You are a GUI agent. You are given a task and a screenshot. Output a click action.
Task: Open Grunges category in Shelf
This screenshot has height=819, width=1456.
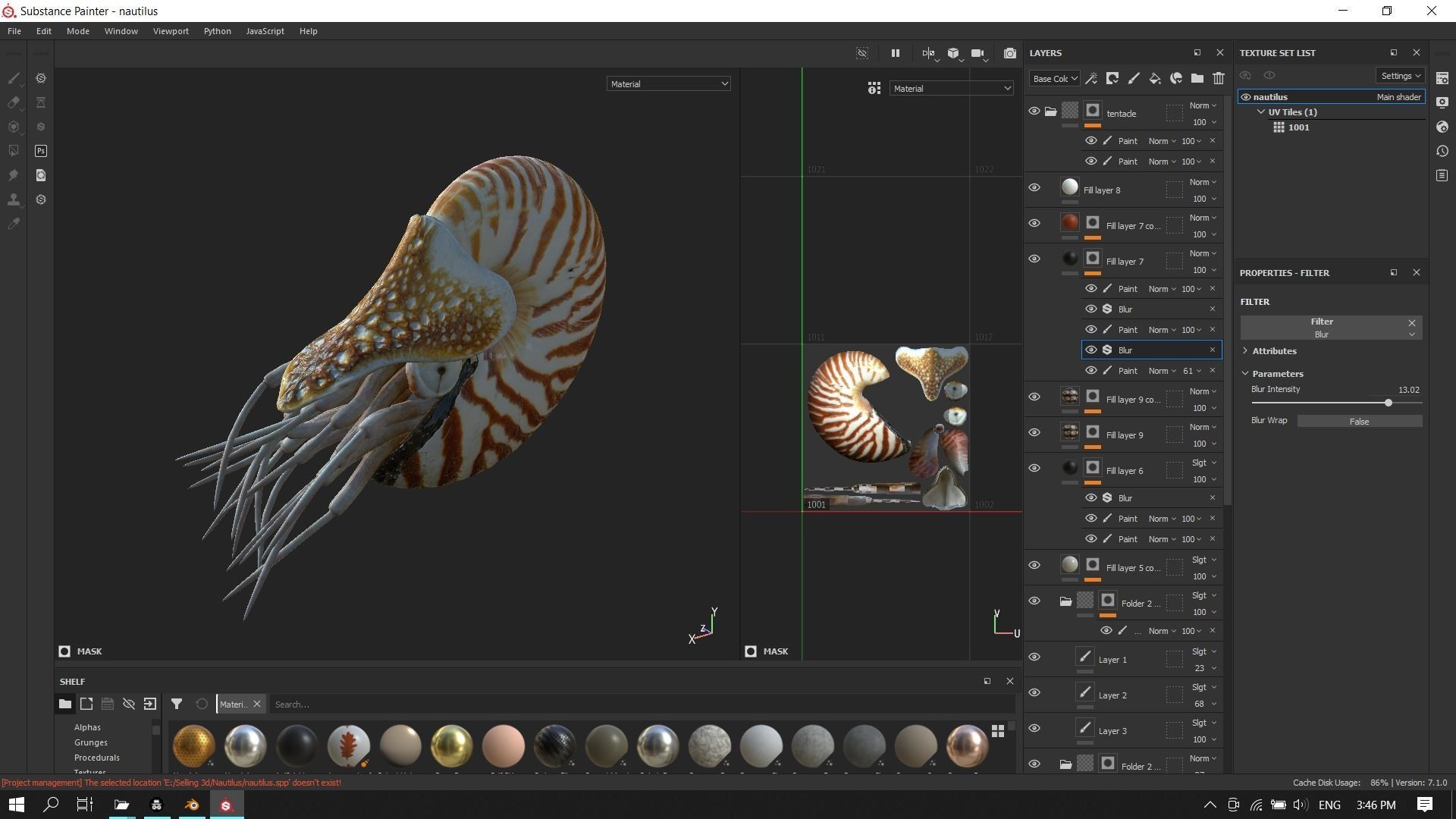point(91,742)
